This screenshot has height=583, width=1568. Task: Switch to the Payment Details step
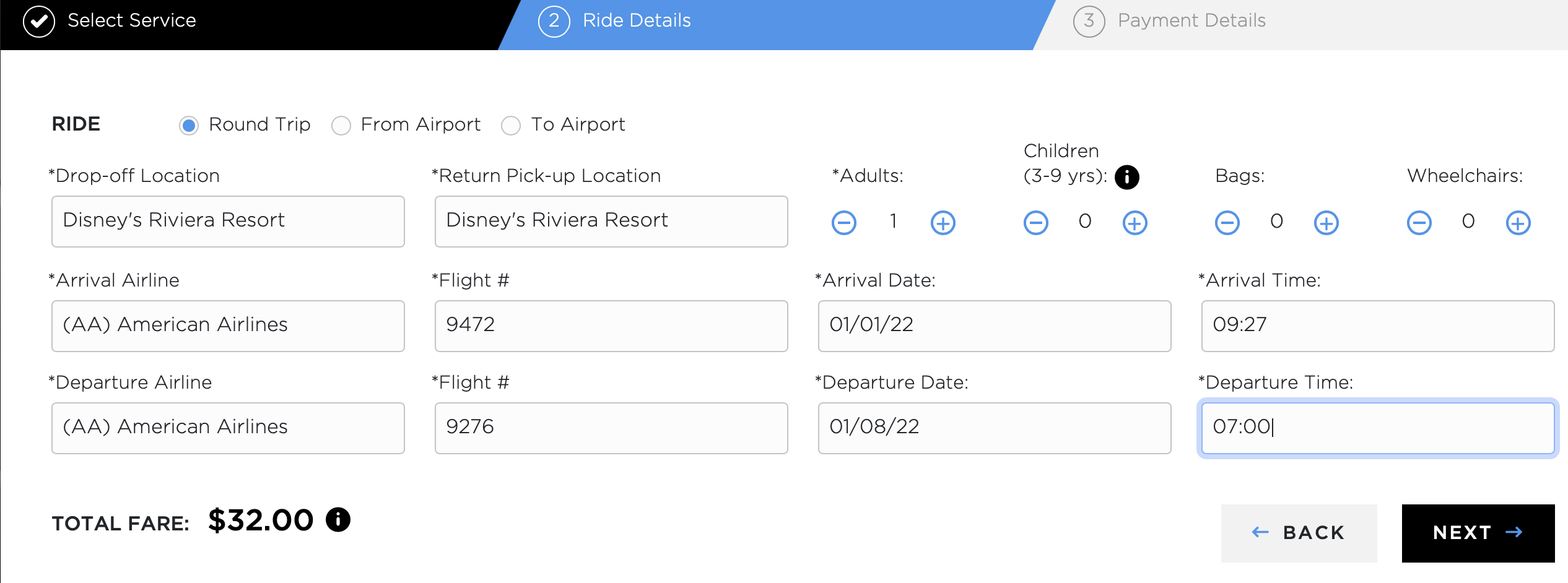pyautogui.click(x=1191, y=20)
